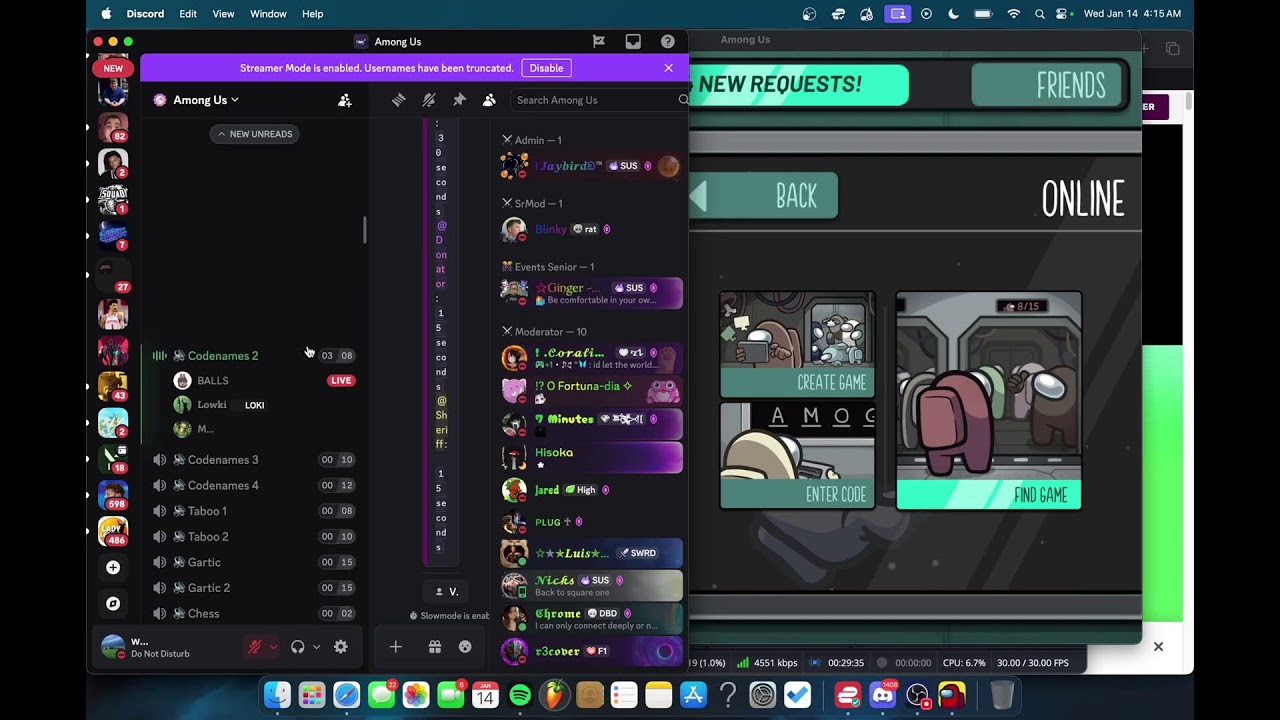1280x720 pixels.
Task: Click the NEW UNREADS pill
Action: click(255, 134)
